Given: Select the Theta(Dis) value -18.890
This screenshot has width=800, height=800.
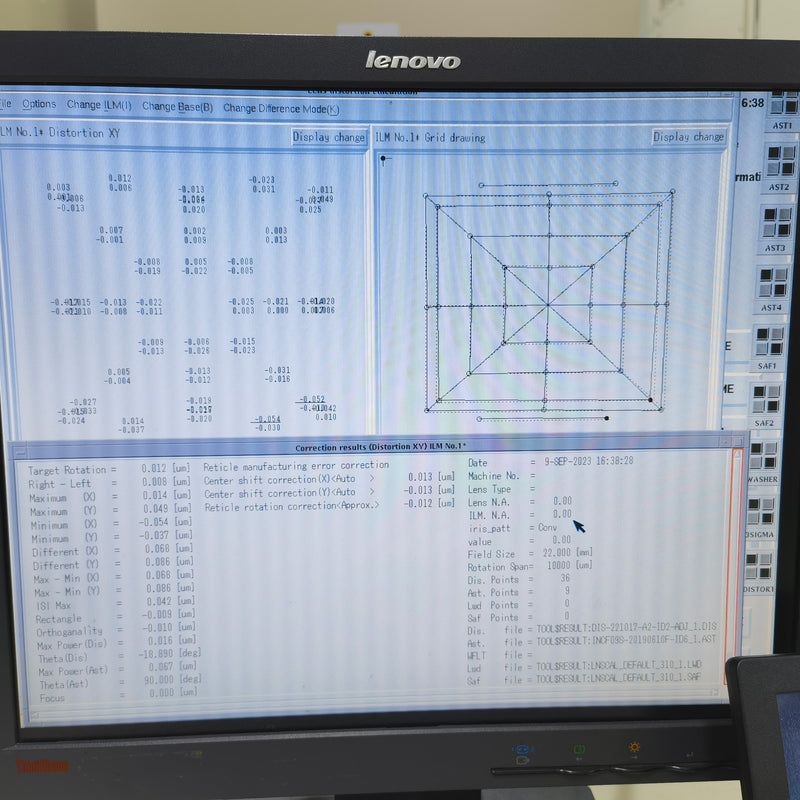Looking at the screenshot, I should 155,654.
